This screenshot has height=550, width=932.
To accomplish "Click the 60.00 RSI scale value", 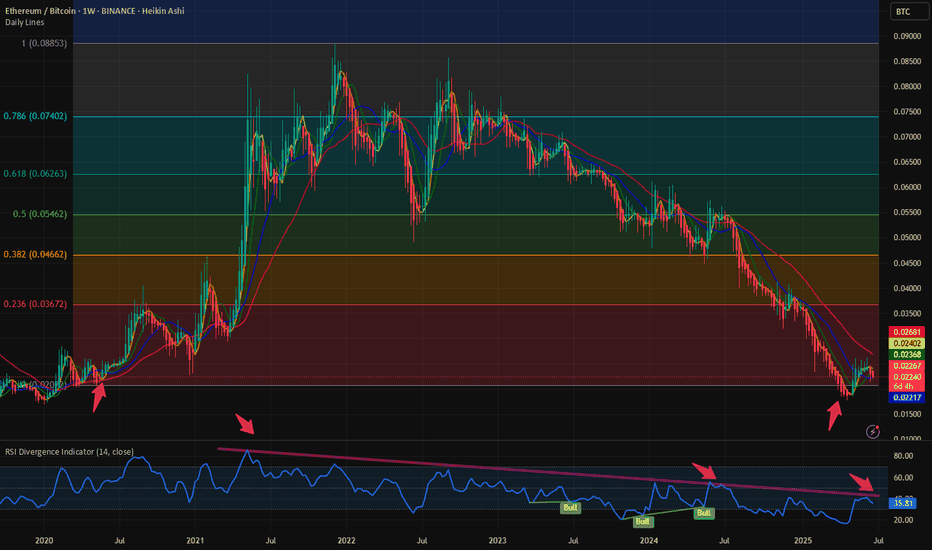I will tap(903, 477).
